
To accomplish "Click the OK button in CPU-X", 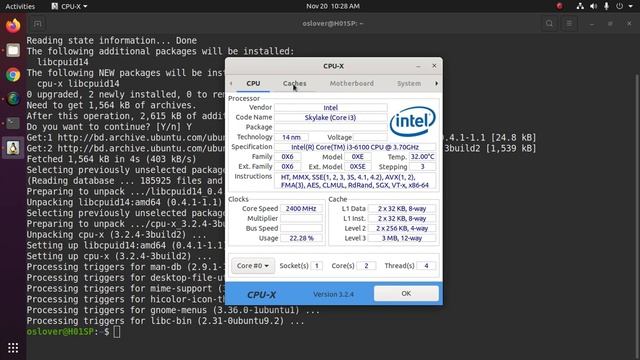I will [x=406, y=293].
